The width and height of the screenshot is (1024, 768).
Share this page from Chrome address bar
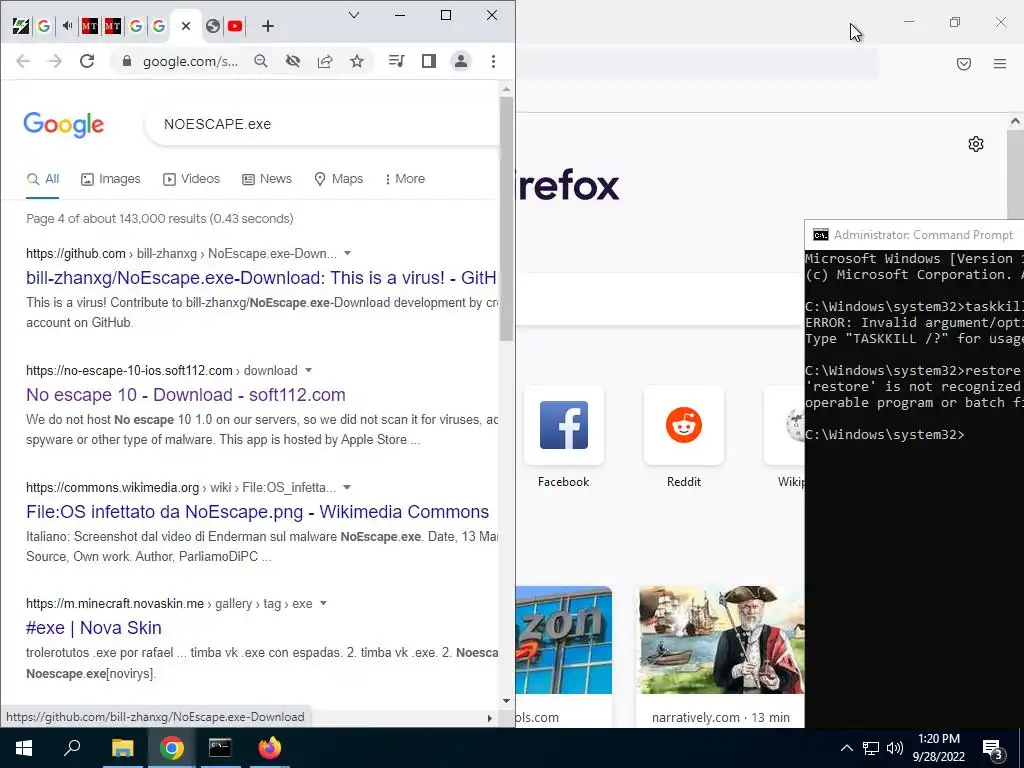pyautogui.click(x=325, y=61)
